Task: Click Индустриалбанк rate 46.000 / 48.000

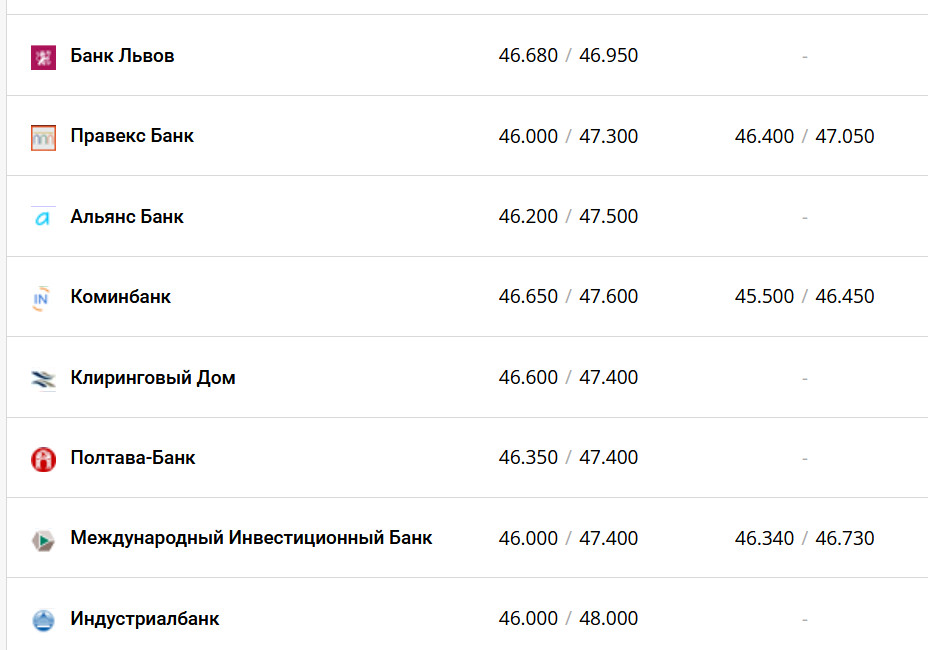Action: coord(568,619)
